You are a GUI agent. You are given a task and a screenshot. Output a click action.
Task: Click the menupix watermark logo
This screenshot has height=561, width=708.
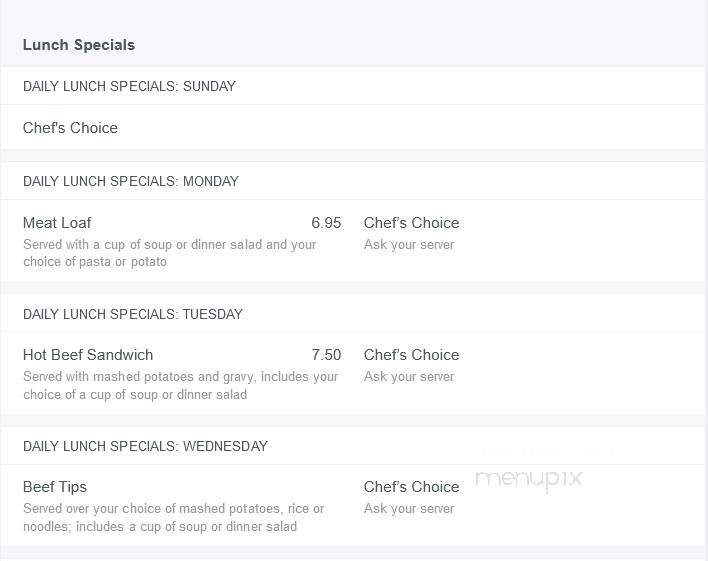pyautogui.click(x=528, y=480)
